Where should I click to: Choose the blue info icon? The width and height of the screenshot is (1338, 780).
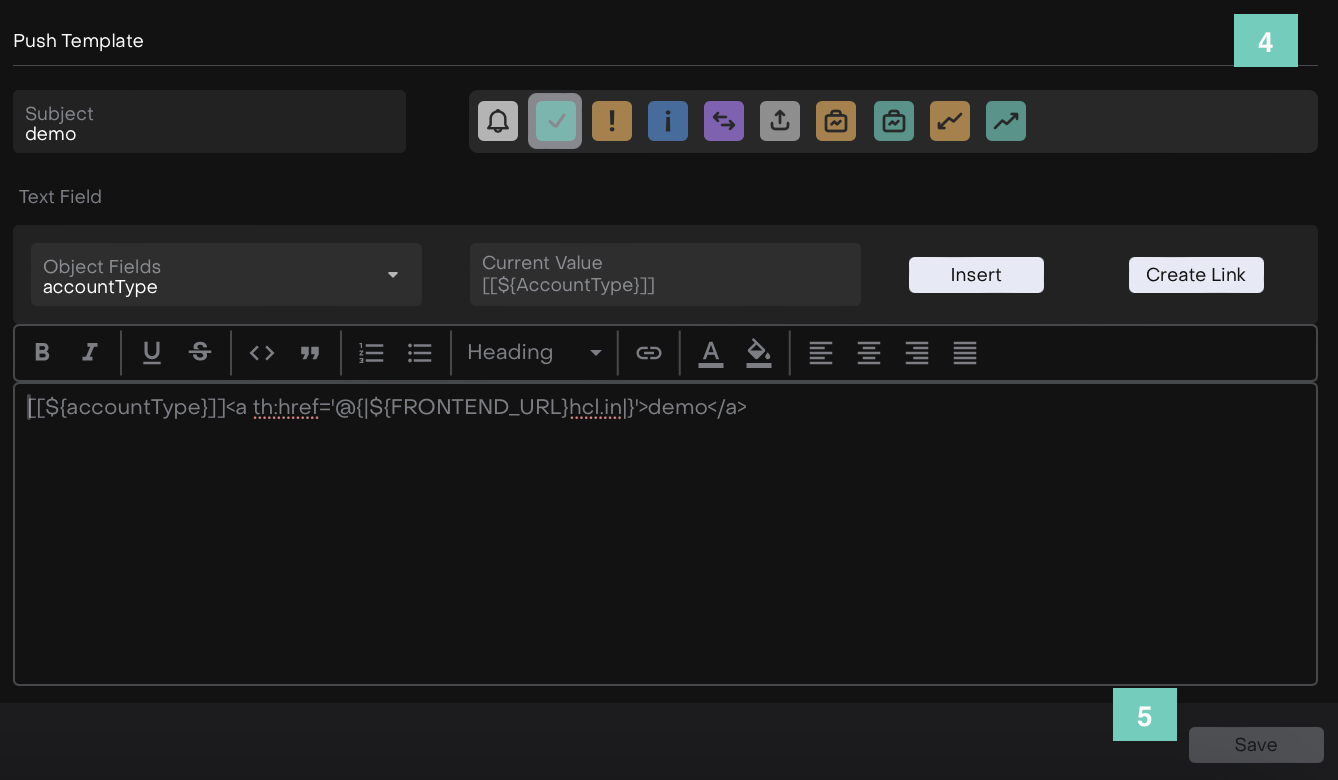(x=668, y=121)
